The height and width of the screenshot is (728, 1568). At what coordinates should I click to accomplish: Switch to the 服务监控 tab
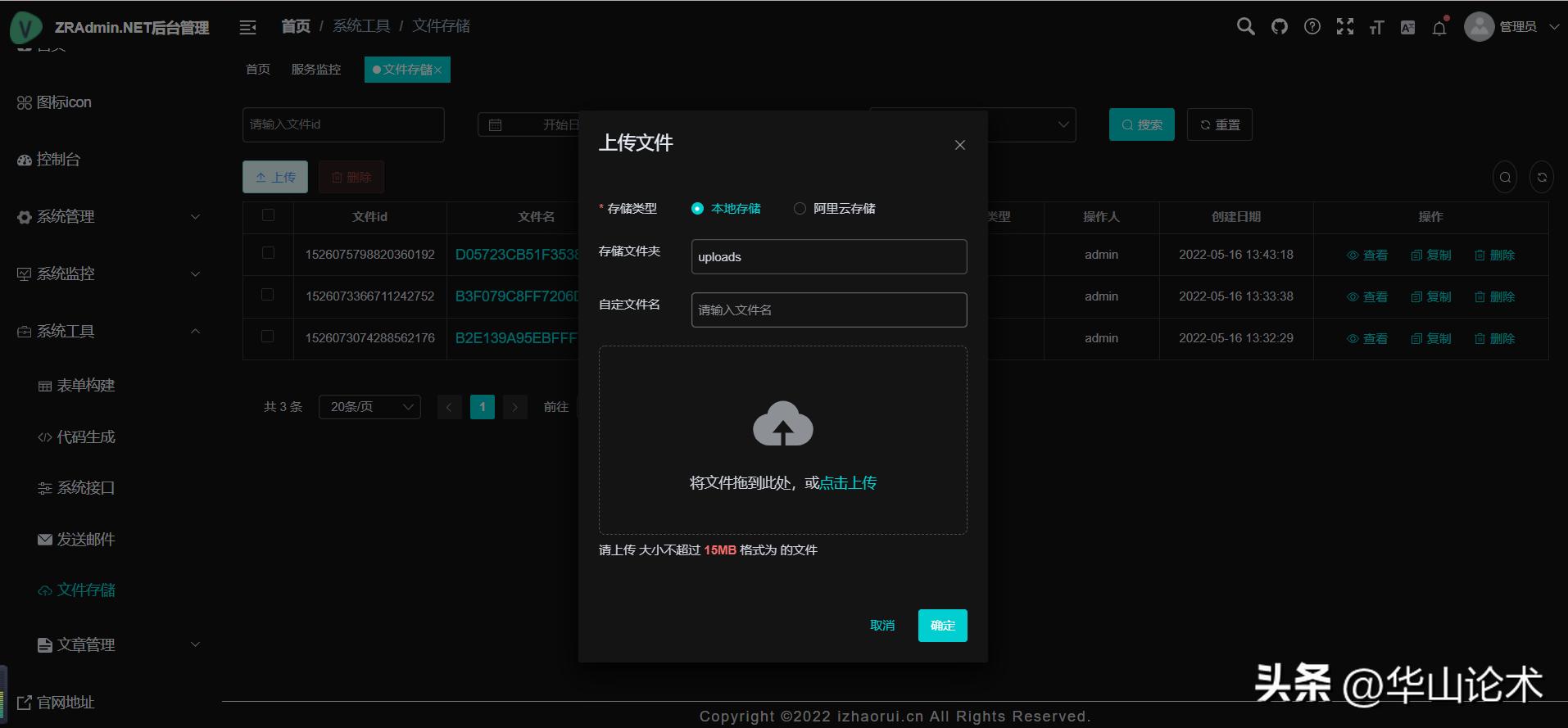click(x=316, y=70)
